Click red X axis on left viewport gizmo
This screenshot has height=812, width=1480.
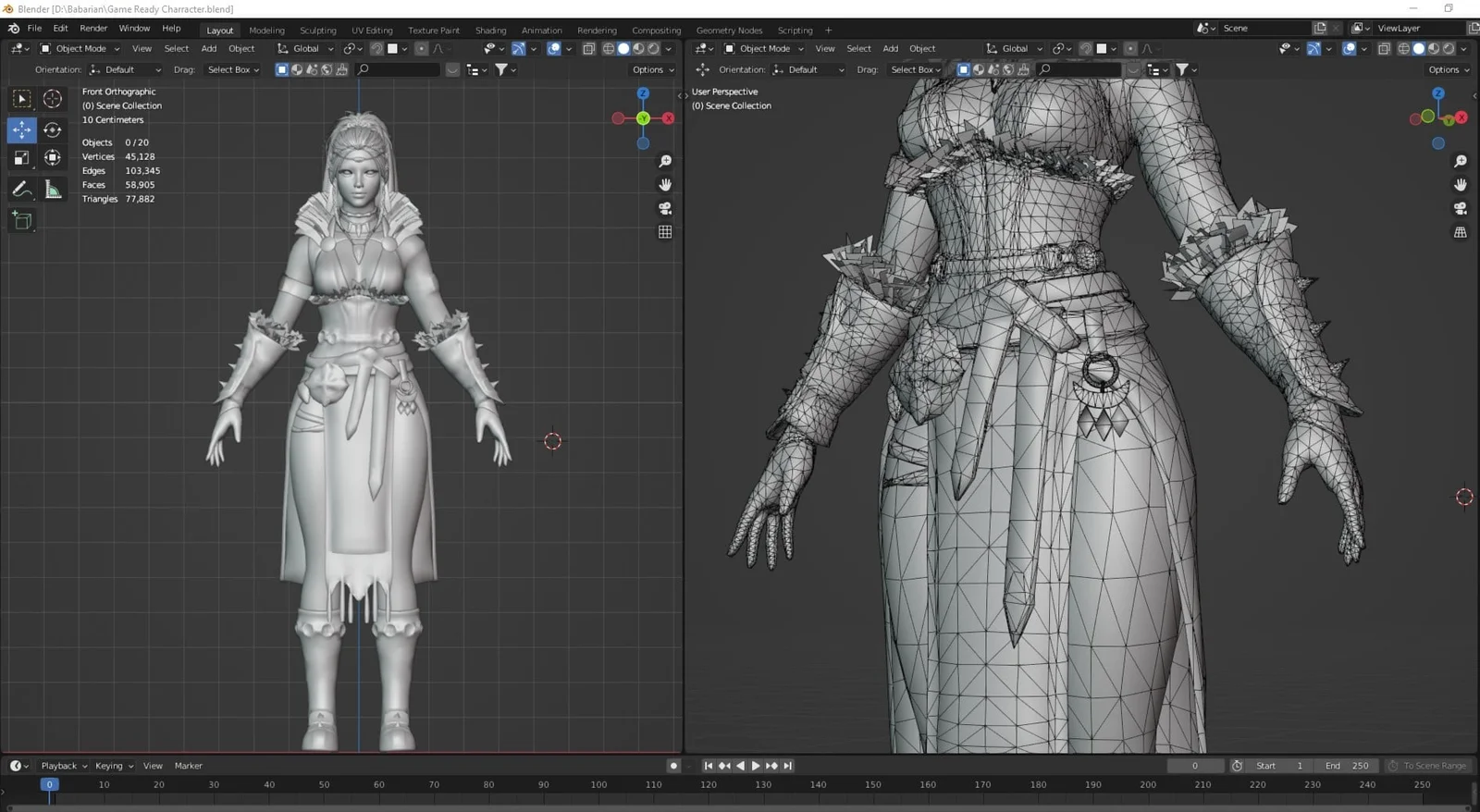[668, 118]
